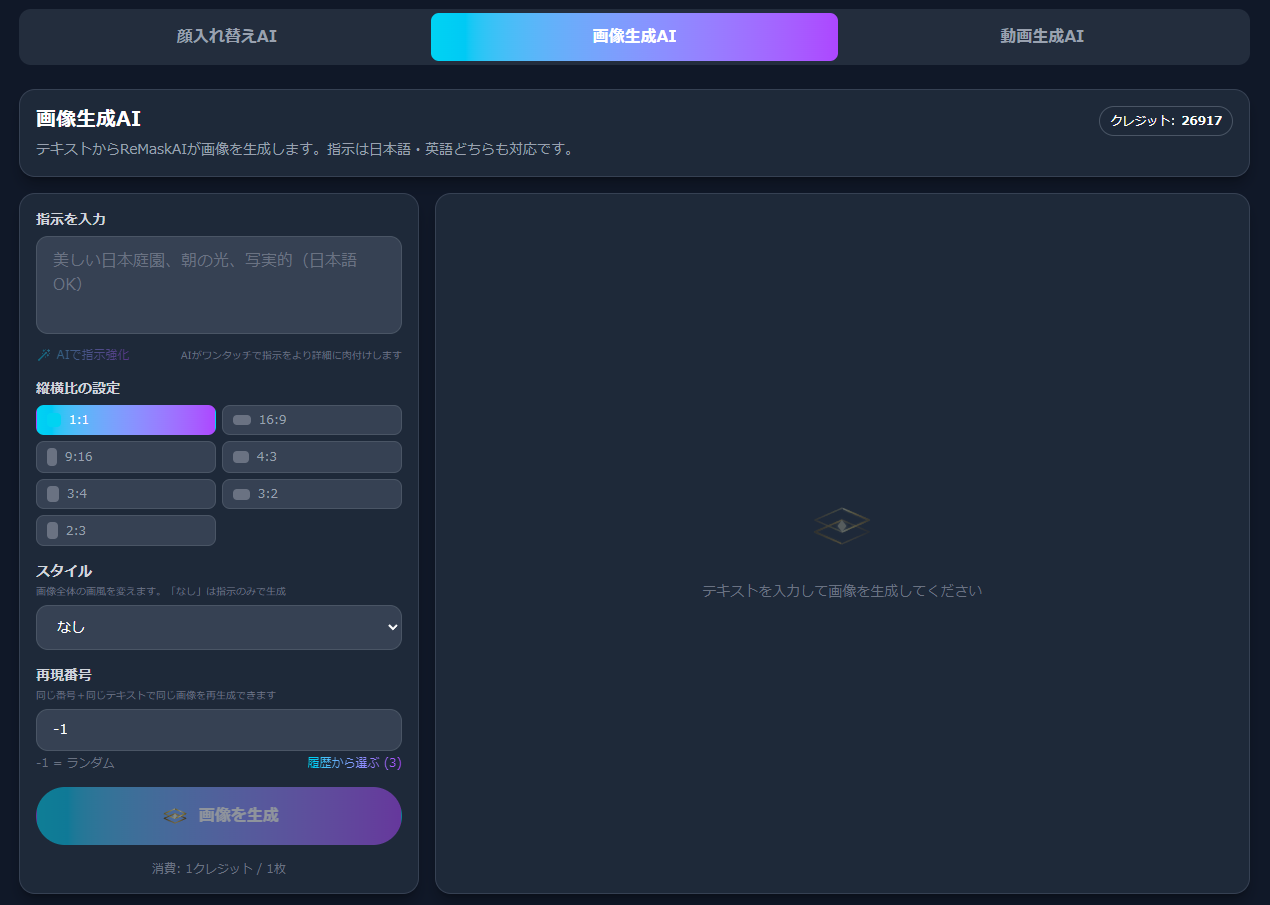Click the landscape icon for 3:2 ratio

(241, 494)
